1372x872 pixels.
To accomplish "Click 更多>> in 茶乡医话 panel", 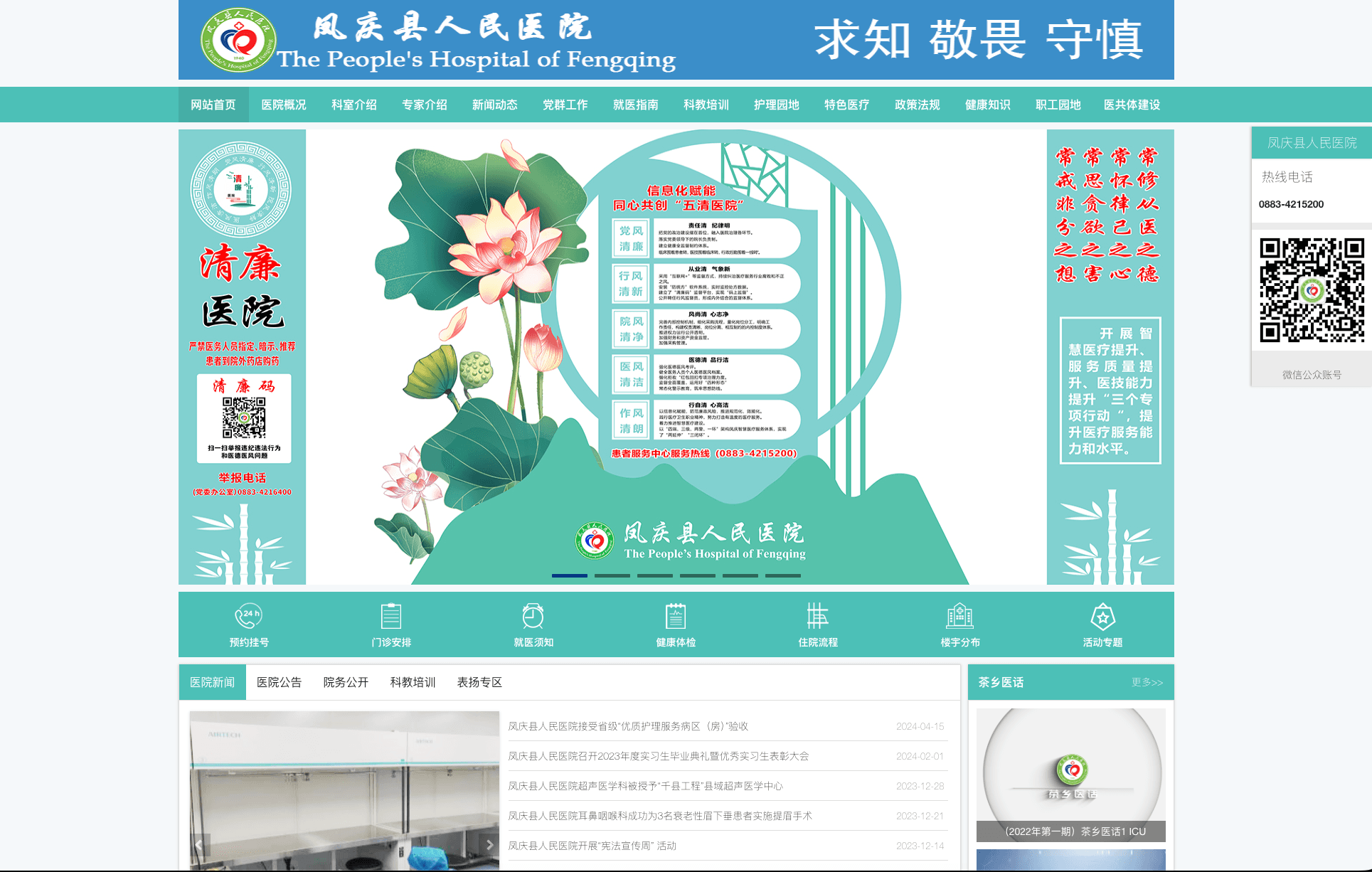I will pyautogui.click(x=1147, y=682).
